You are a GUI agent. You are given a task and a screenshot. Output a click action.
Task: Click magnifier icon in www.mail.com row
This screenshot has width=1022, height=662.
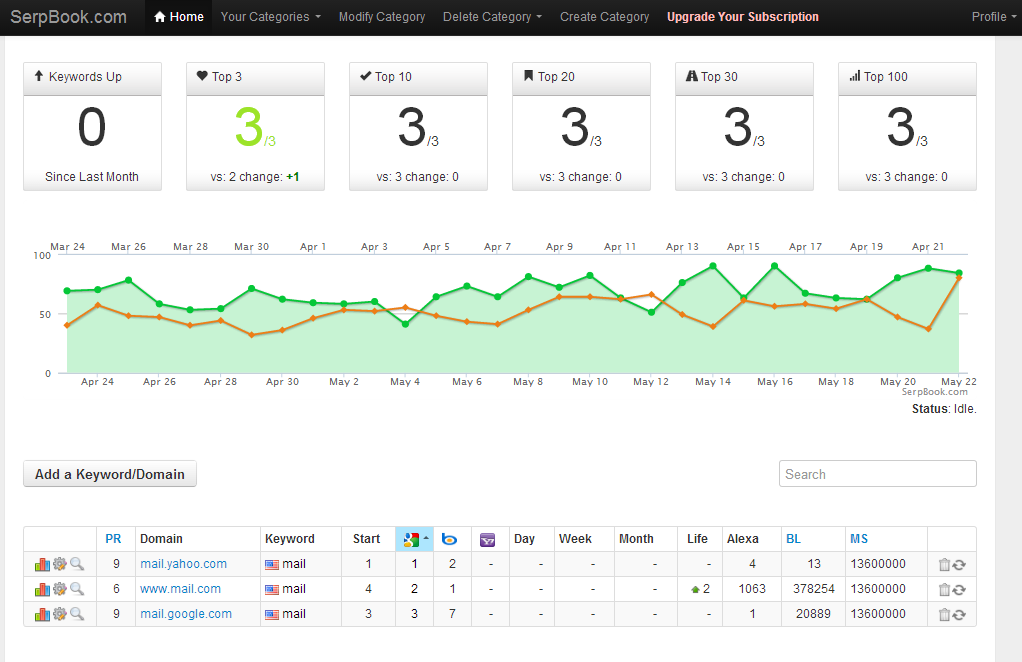point(77,588)
